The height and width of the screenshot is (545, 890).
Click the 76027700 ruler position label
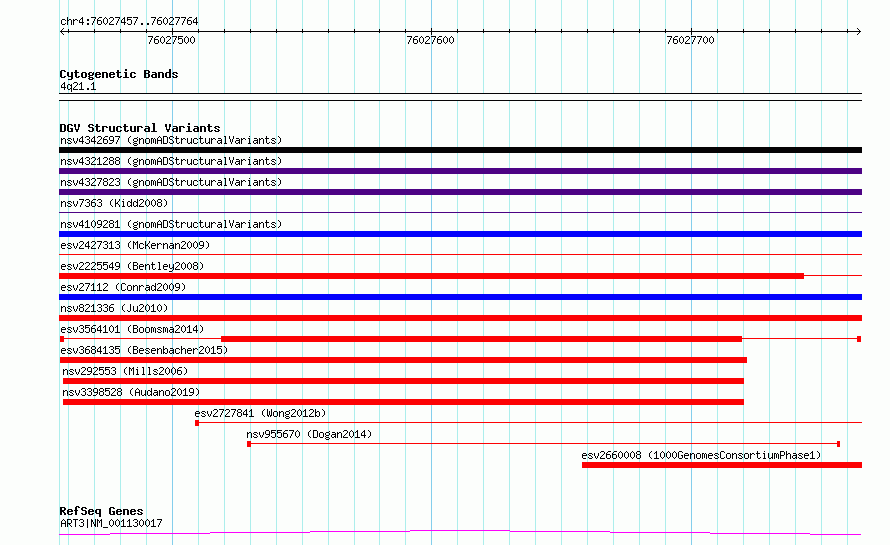pos(690,40)
